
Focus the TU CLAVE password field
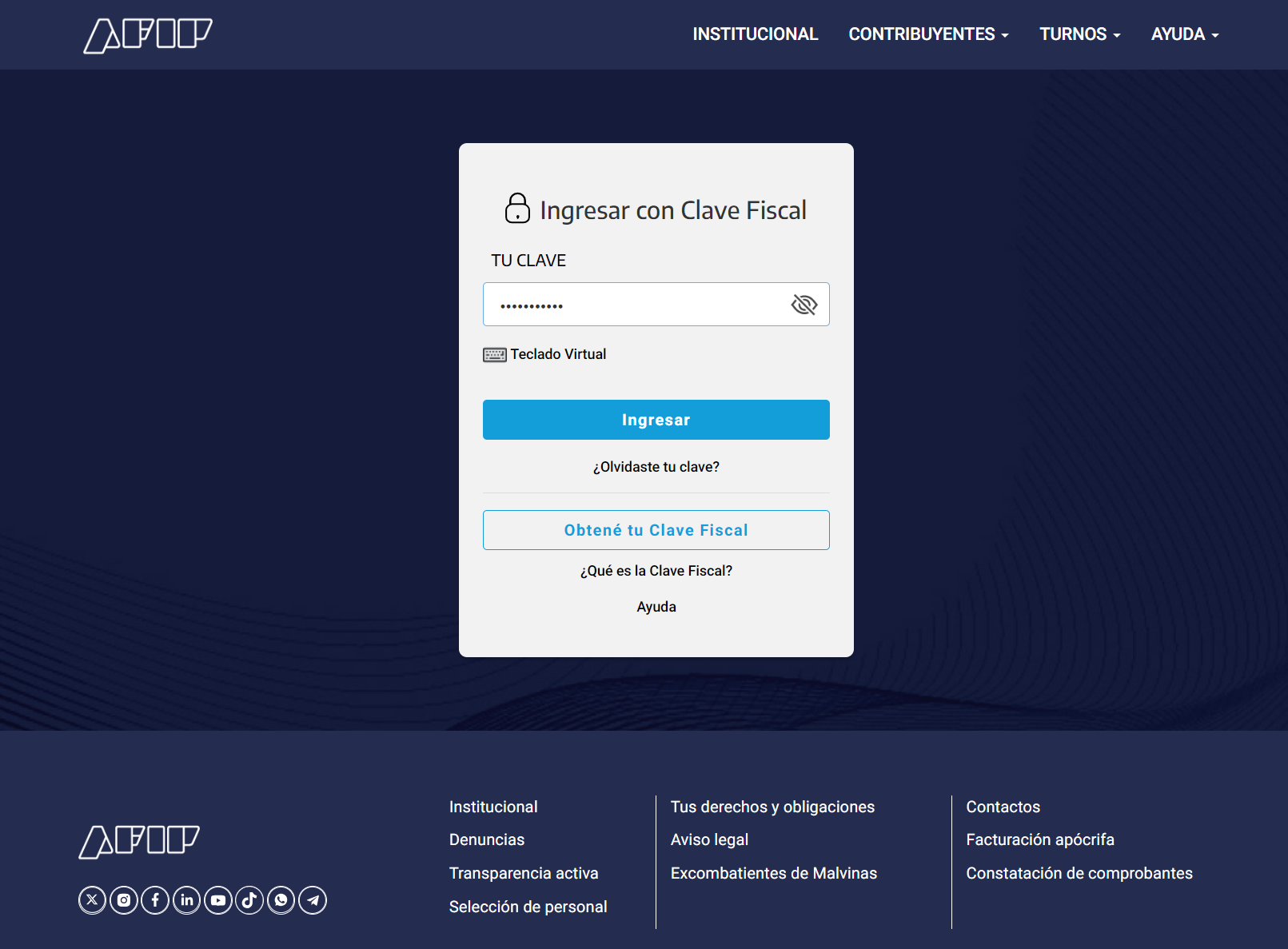pyautogui.click(x=656, y=304)
